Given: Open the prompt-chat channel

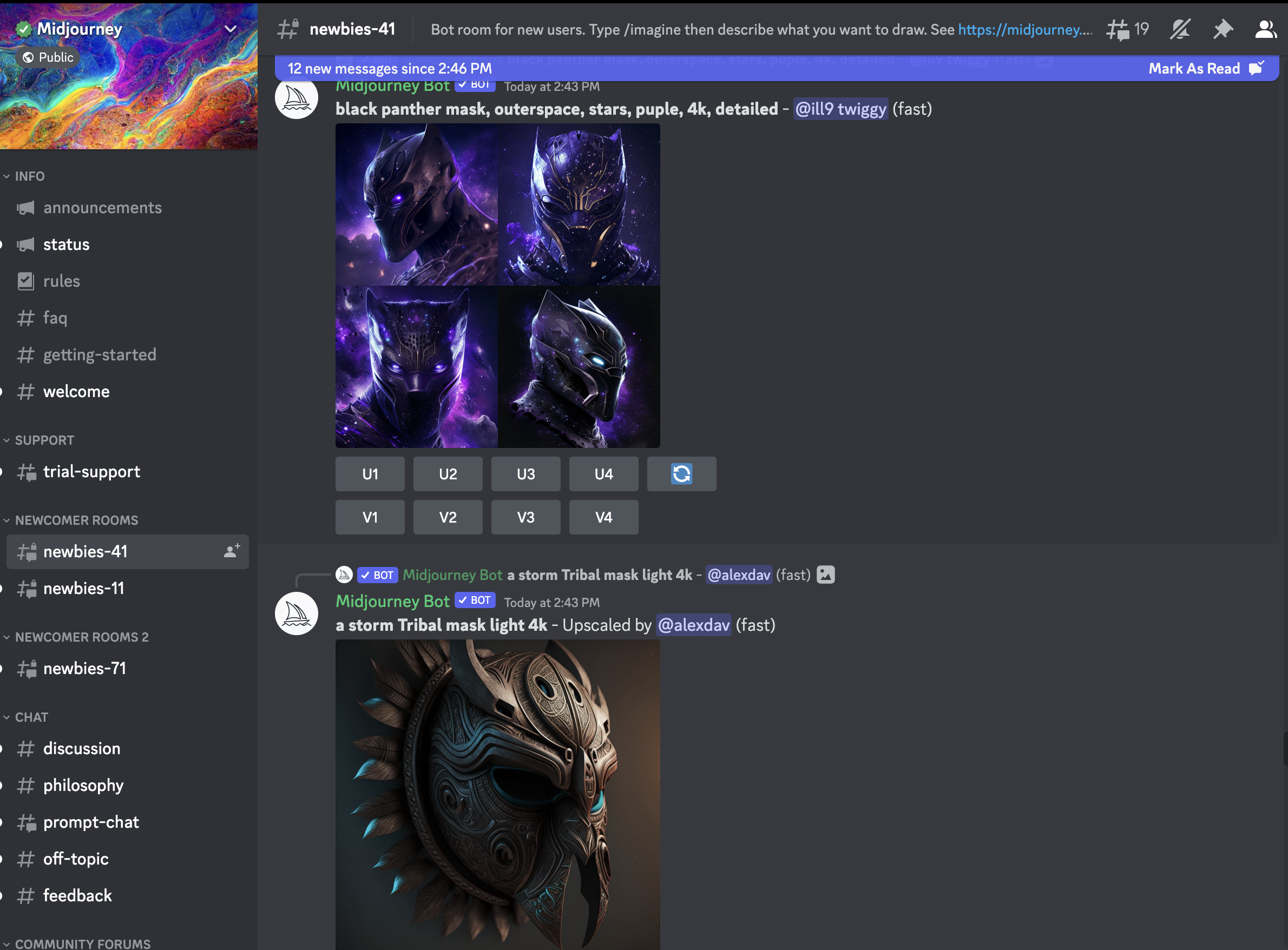Looking at the screenshot, I should 128,822.
